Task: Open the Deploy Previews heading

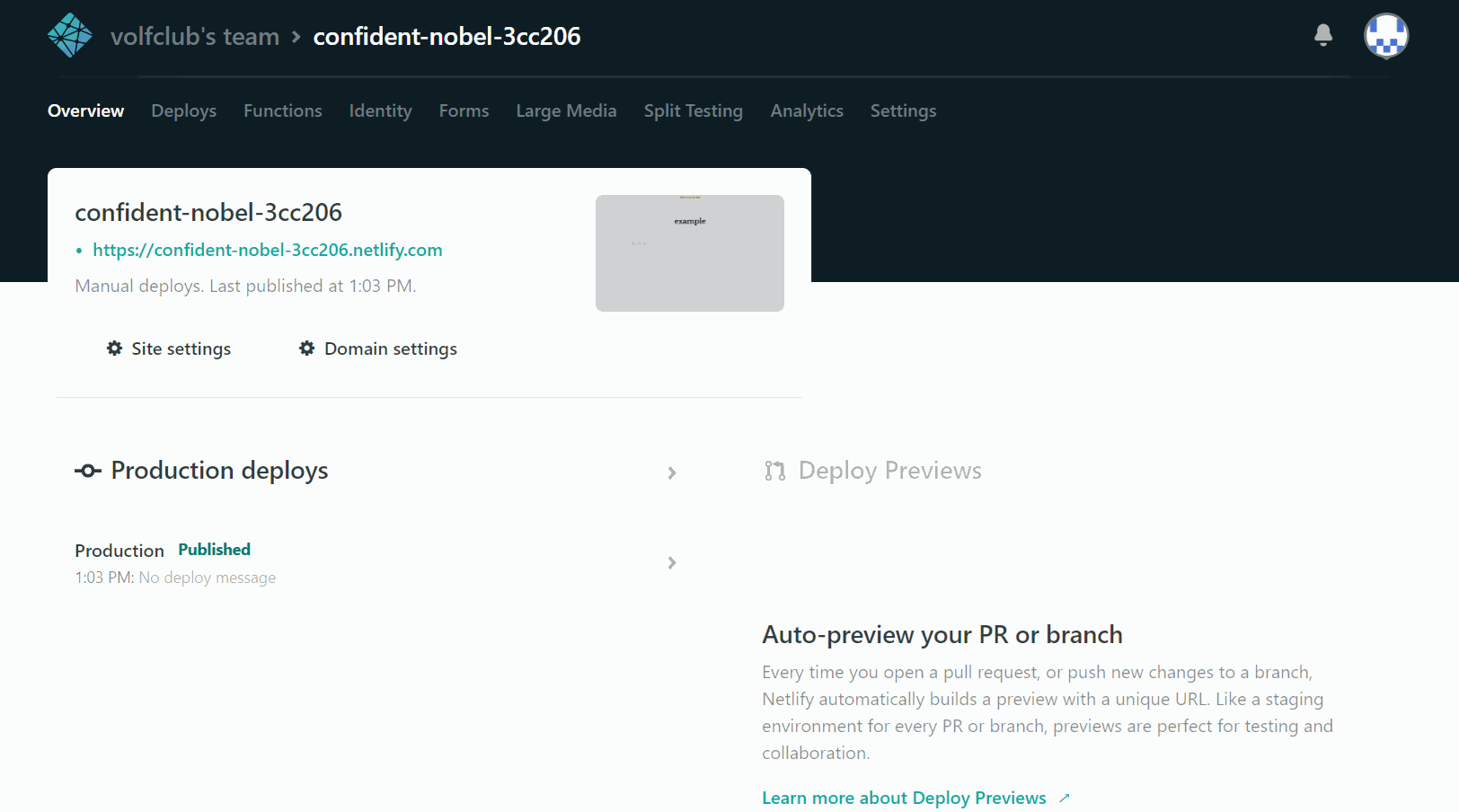Action: (890, 471)
